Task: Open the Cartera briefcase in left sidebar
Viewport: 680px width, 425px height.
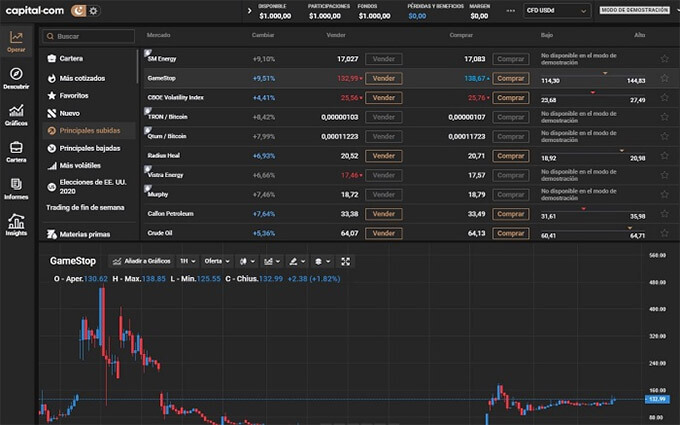Action: 16,152
